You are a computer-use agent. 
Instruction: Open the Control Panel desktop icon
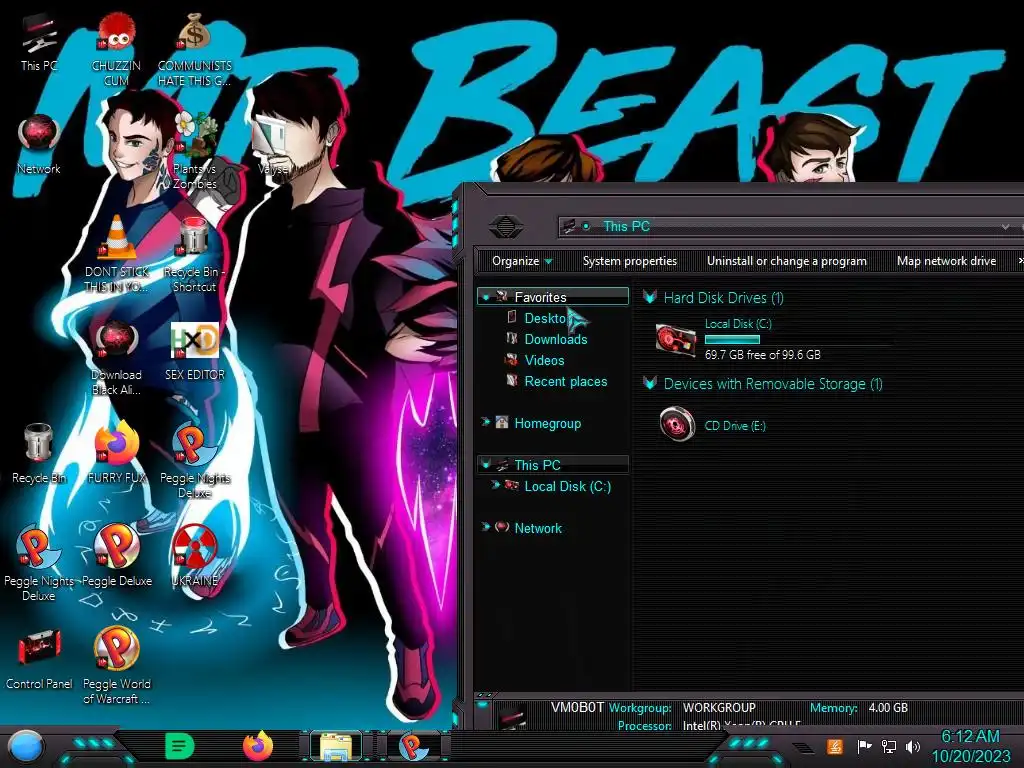pos(39,660)
